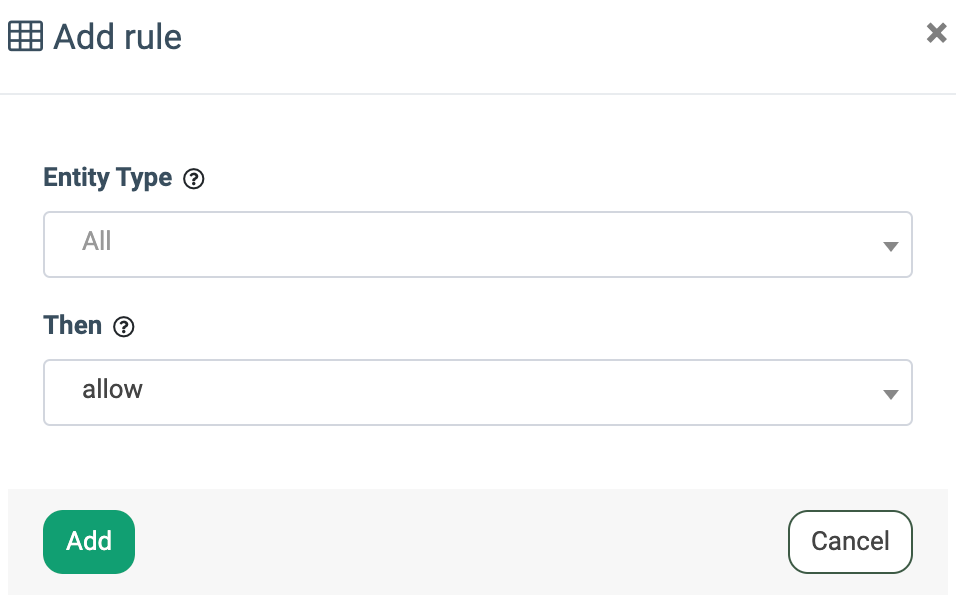This screenshot has width=956, height=602.
Task: Click the Entity Type dropdown arrow
Action: click(x=890, y=246)
